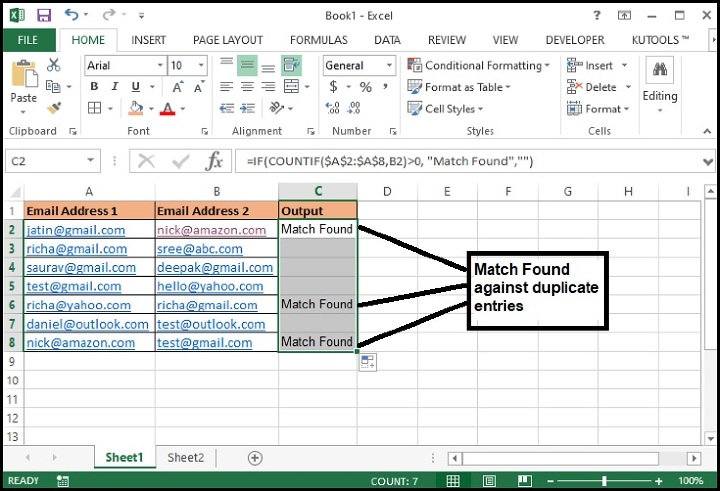Switch to Page Layout view

489,481
